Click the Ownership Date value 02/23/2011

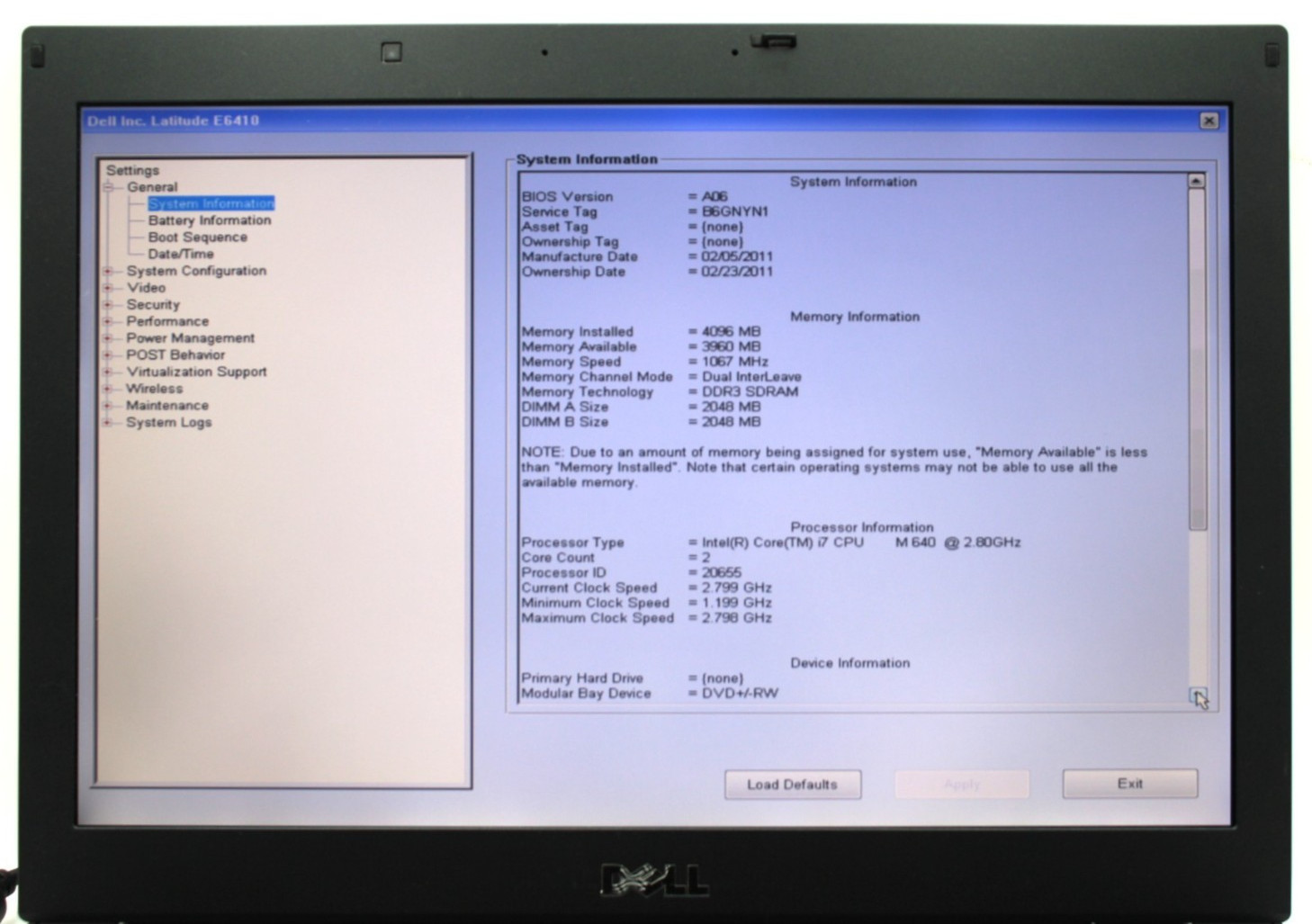point(737,272)
